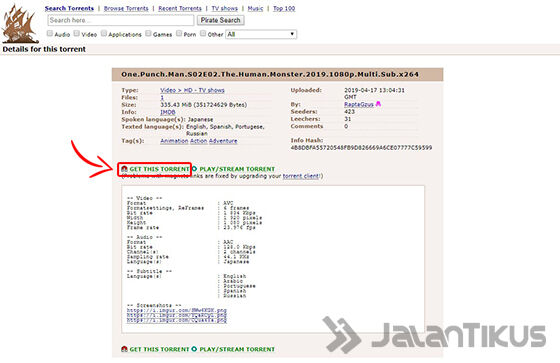Viewport: 560px width, 363px height.
Task: Click the bottom PLAY/STREAM TORRENT link
Action: coord(237,349)
